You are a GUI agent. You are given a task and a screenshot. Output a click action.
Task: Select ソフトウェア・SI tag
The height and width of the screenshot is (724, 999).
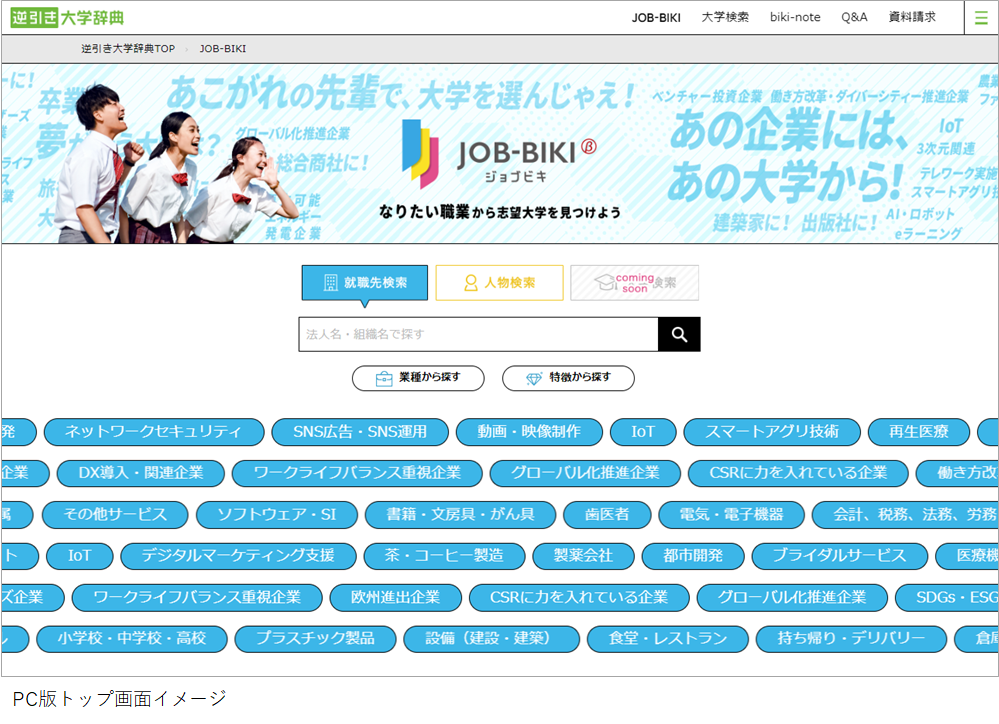click(x=277, y=515)
